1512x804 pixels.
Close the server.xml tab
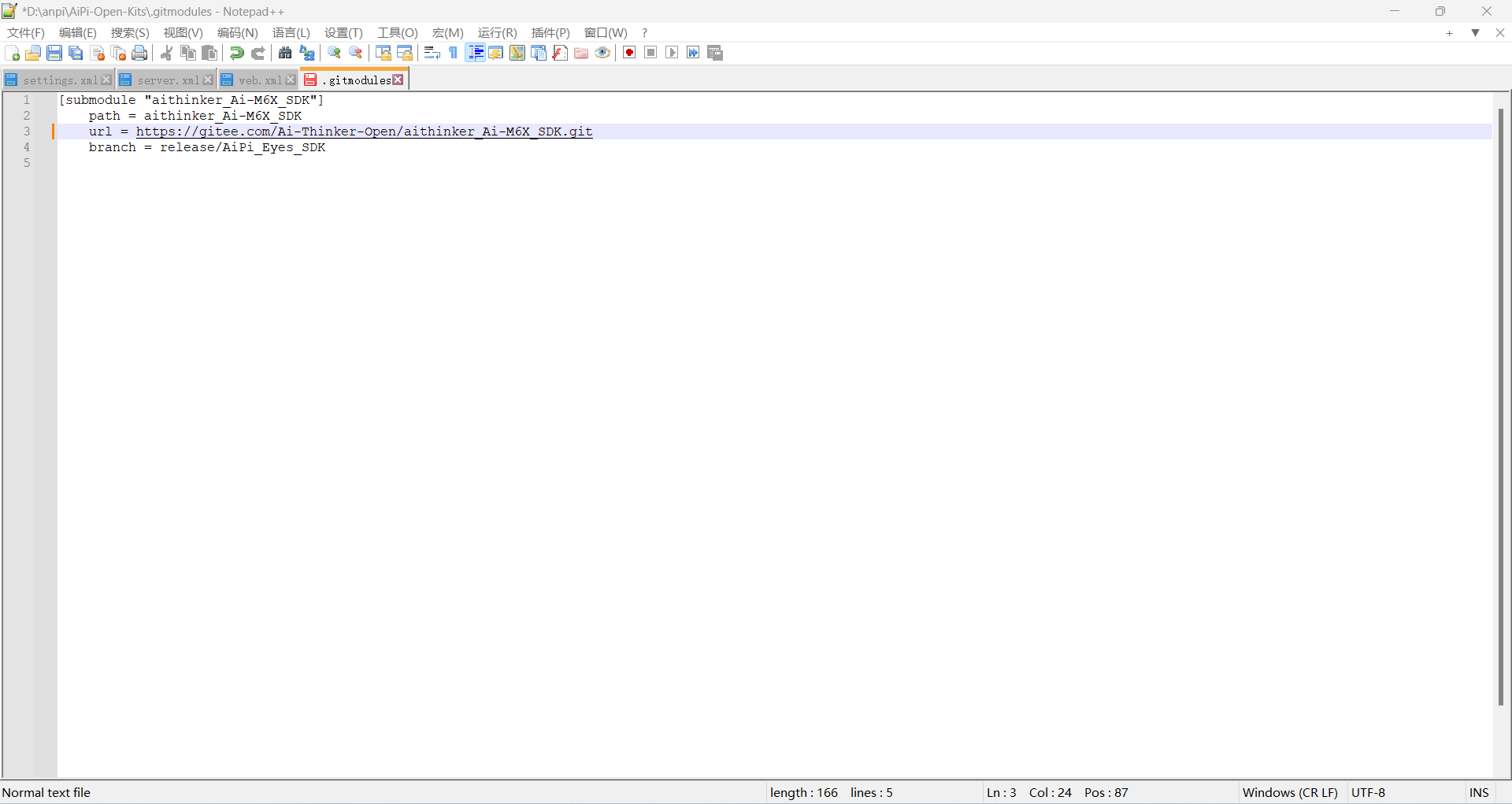click(x=208, y=80)
